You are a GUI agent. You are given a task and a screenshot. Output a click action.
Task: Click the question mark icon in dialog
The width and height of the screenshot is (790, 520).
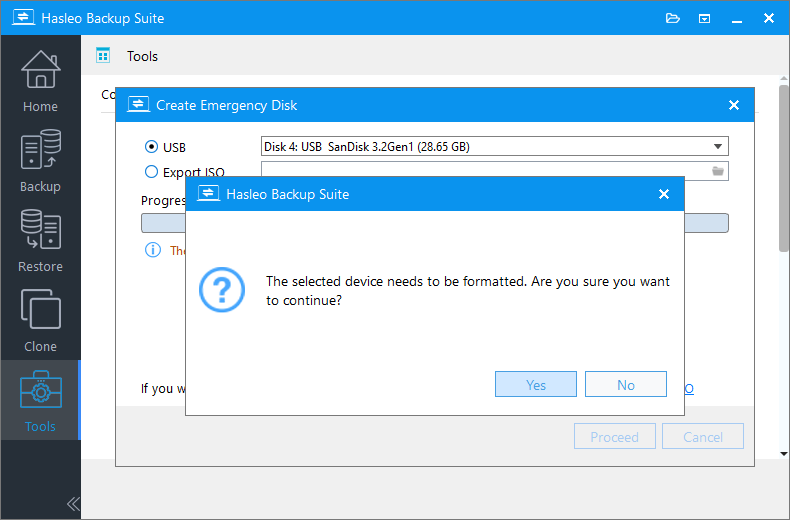[x=222, y=290]
